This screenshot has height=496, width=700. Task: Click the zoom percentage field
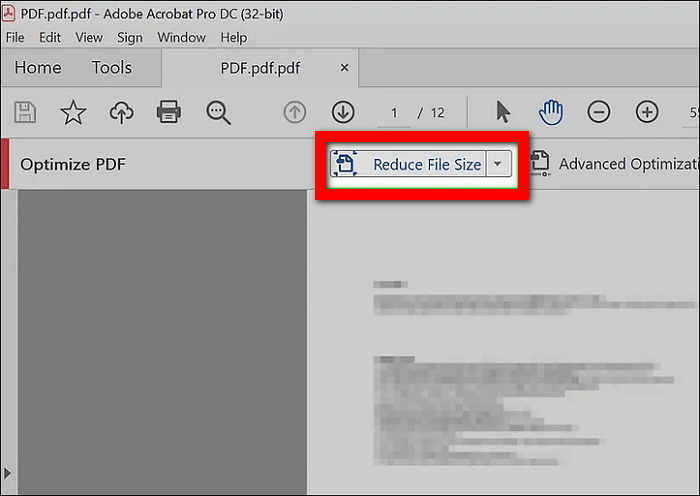pyautogui.click(x=693, y=113)
